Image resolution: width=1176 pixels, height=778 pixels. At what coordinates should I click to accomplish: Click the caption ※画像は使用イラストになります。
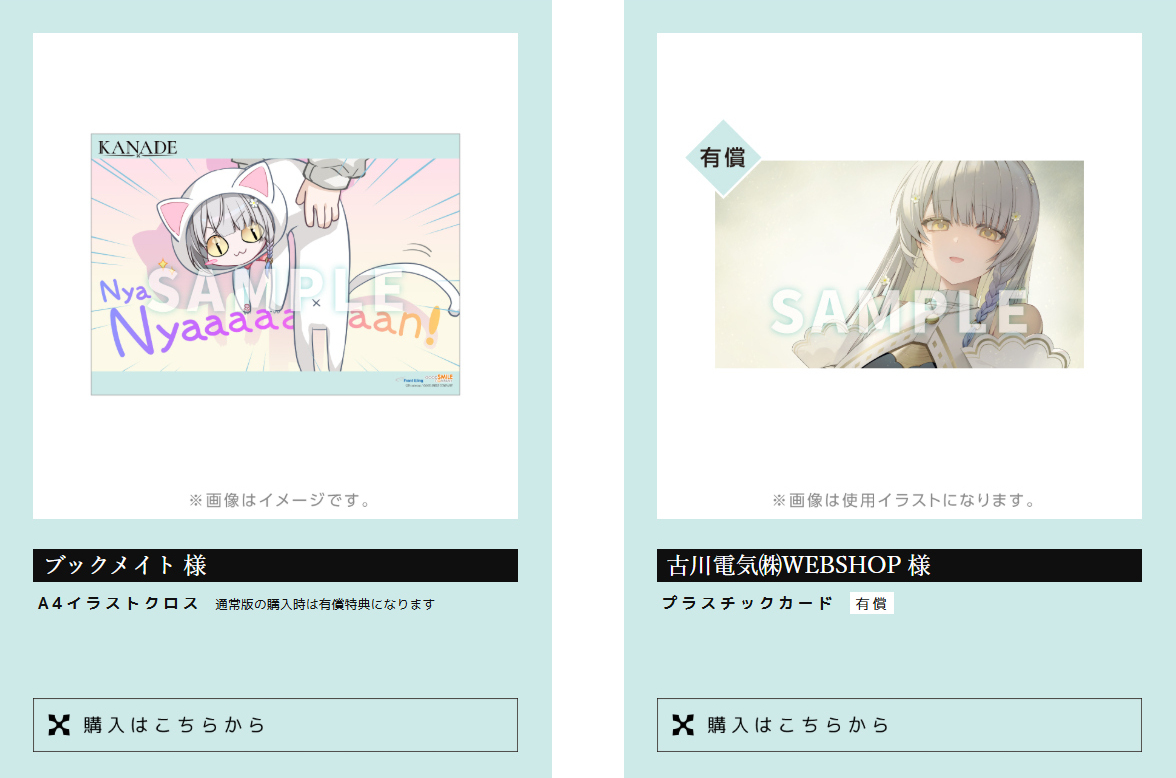click(x=905, y=500)
